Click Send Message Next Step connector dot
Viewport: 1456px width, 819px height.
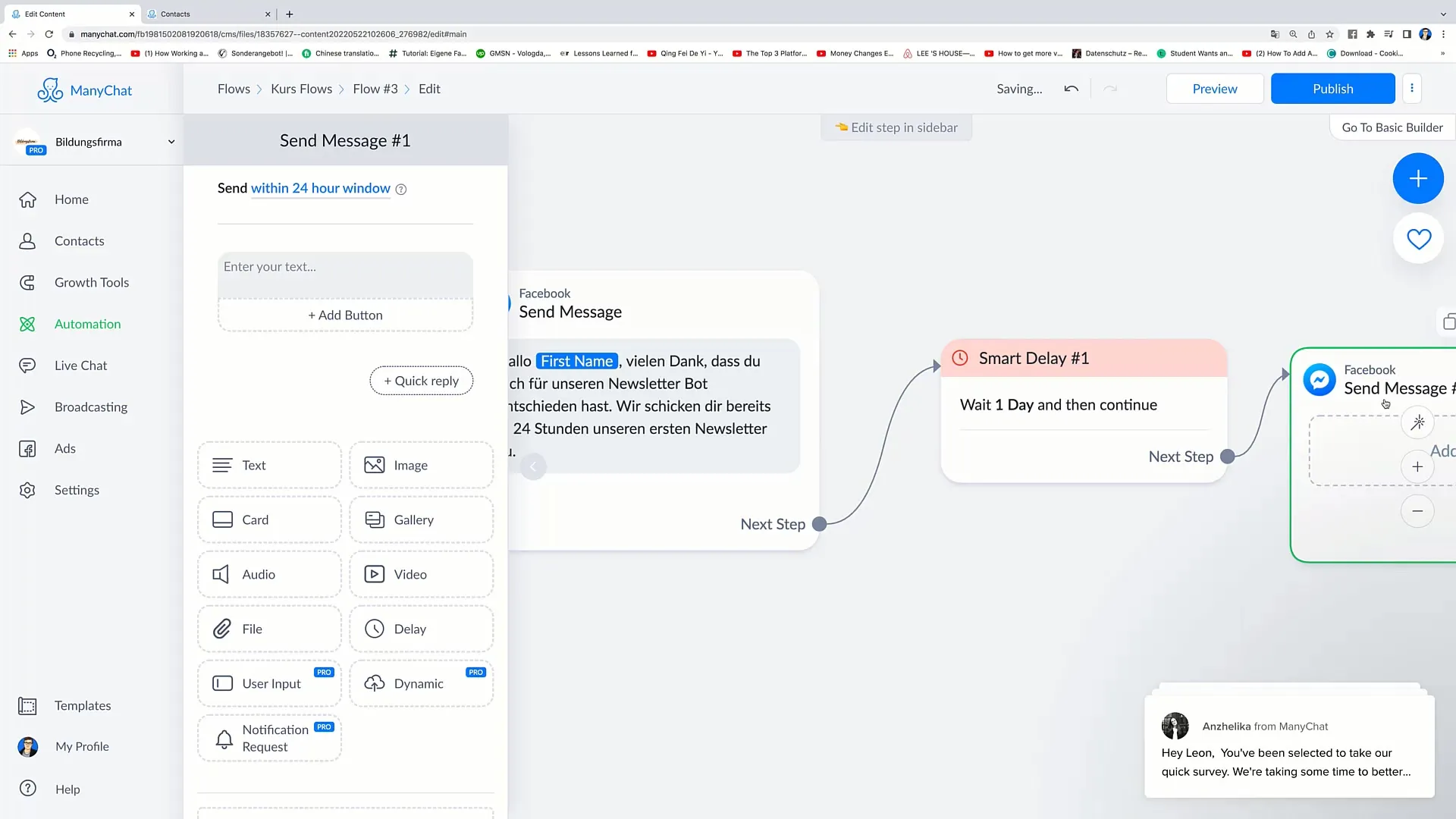(x=819, y=524)
